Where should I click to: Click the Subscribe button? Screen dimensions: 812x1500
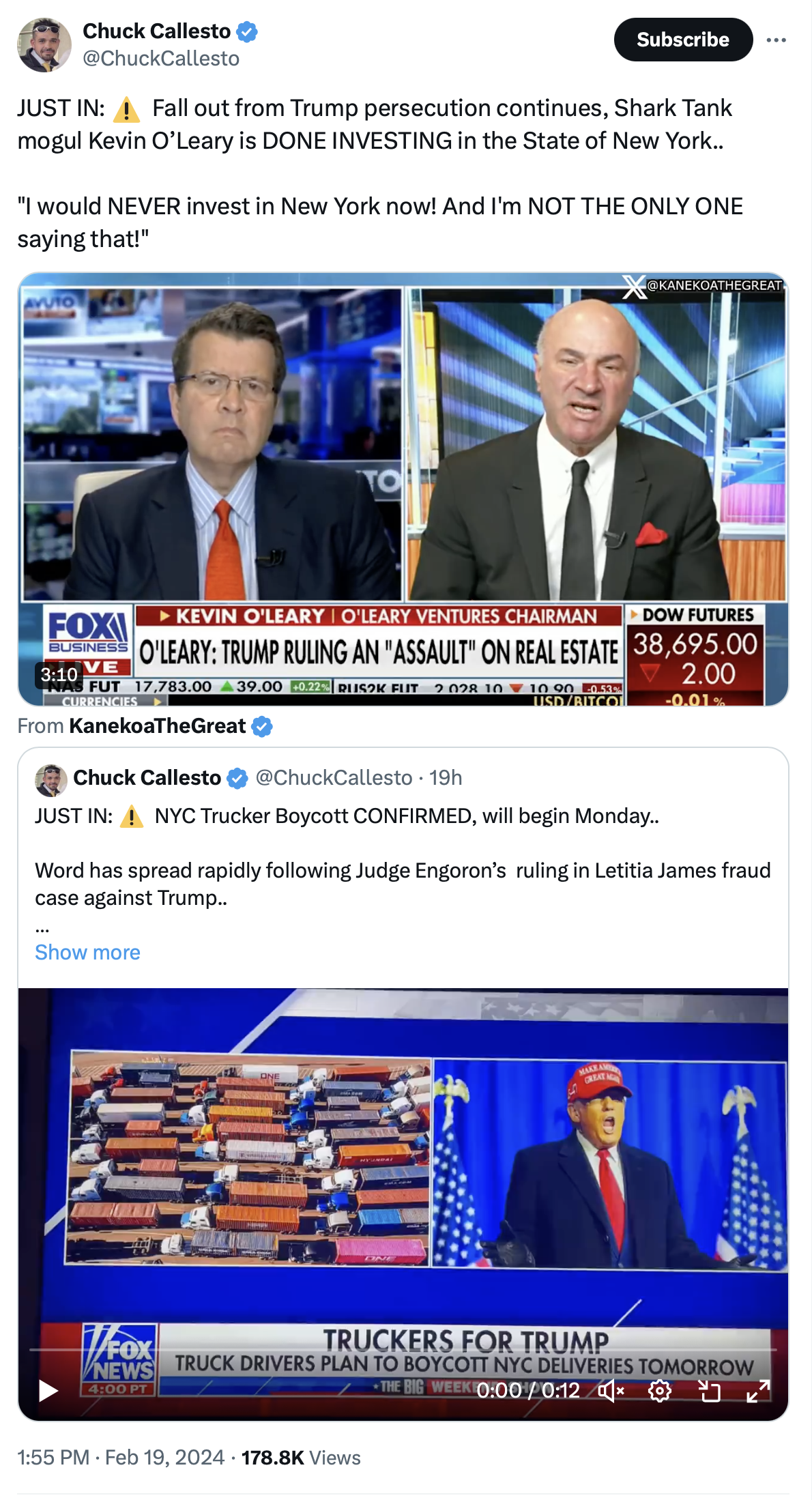click(x=683, y=40)
